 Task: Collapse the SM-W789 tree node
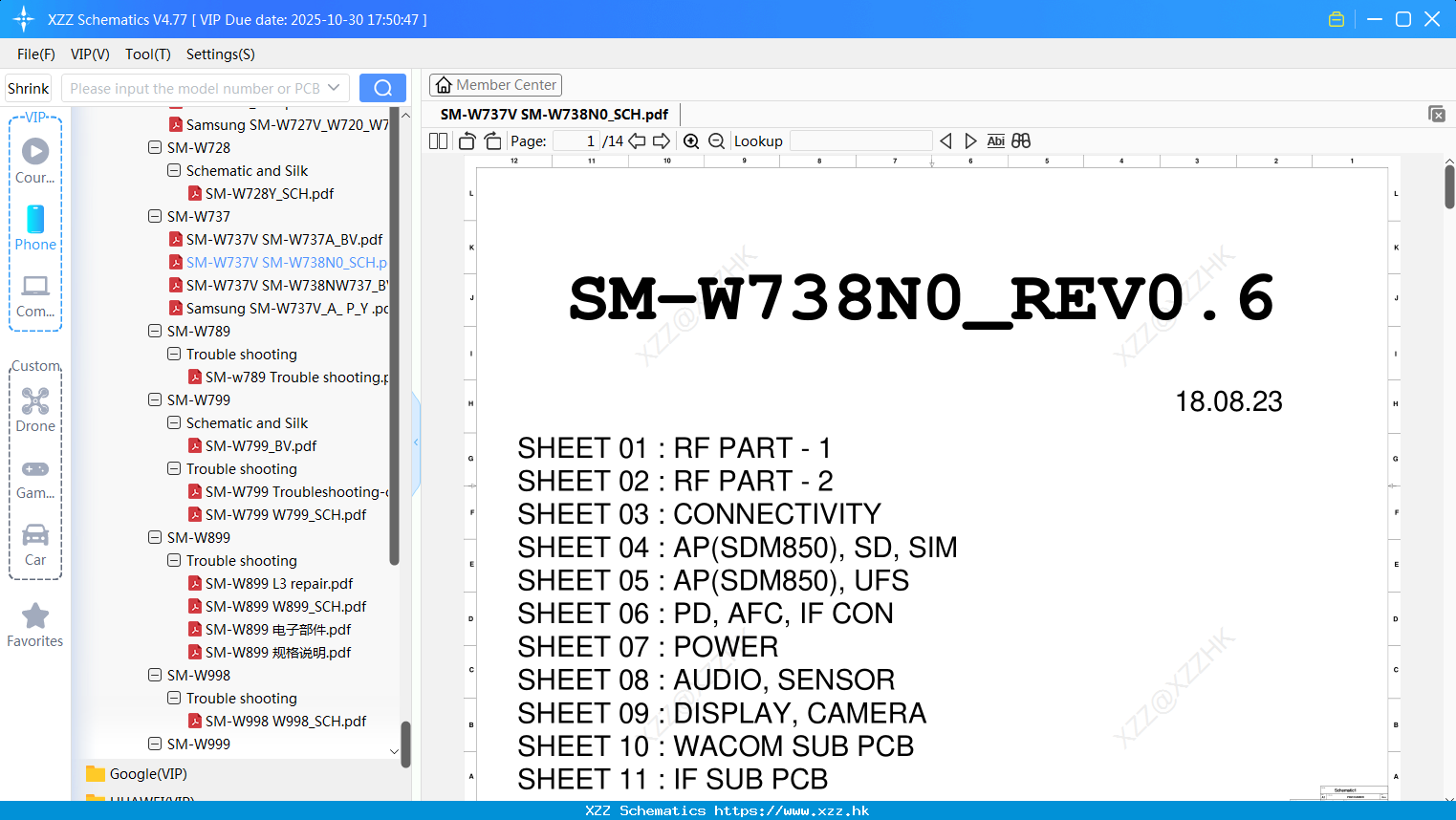click(155, 331)
